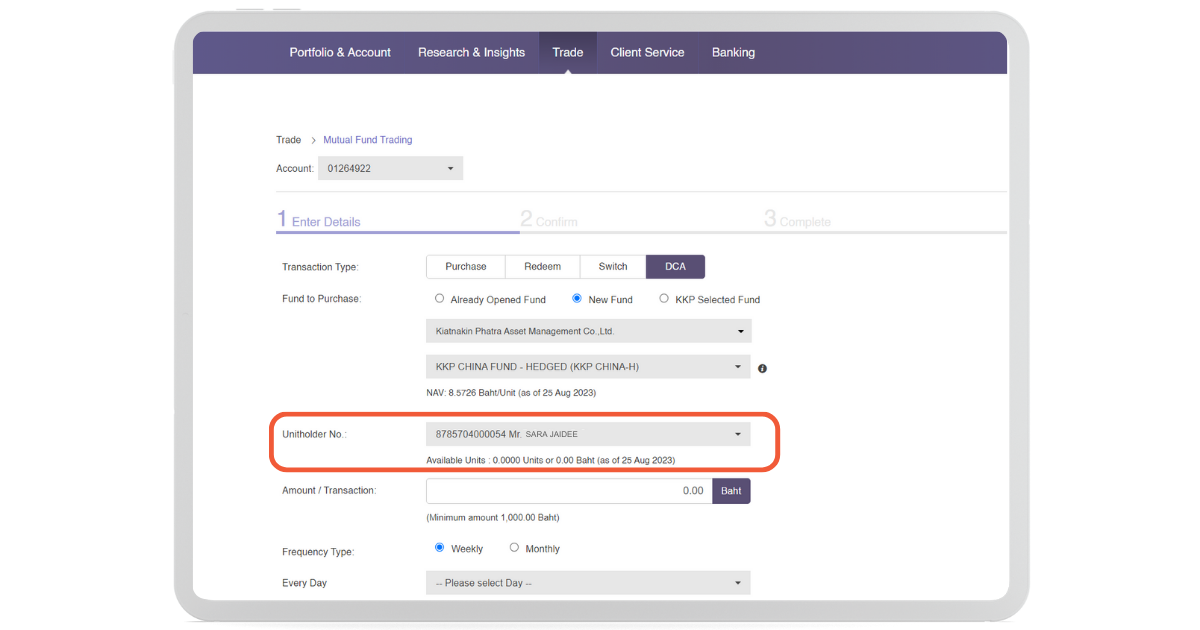Viewport: 1200px width, 630px height.
Task: Open the Account number dropdown
Action: tap(390, 168)
